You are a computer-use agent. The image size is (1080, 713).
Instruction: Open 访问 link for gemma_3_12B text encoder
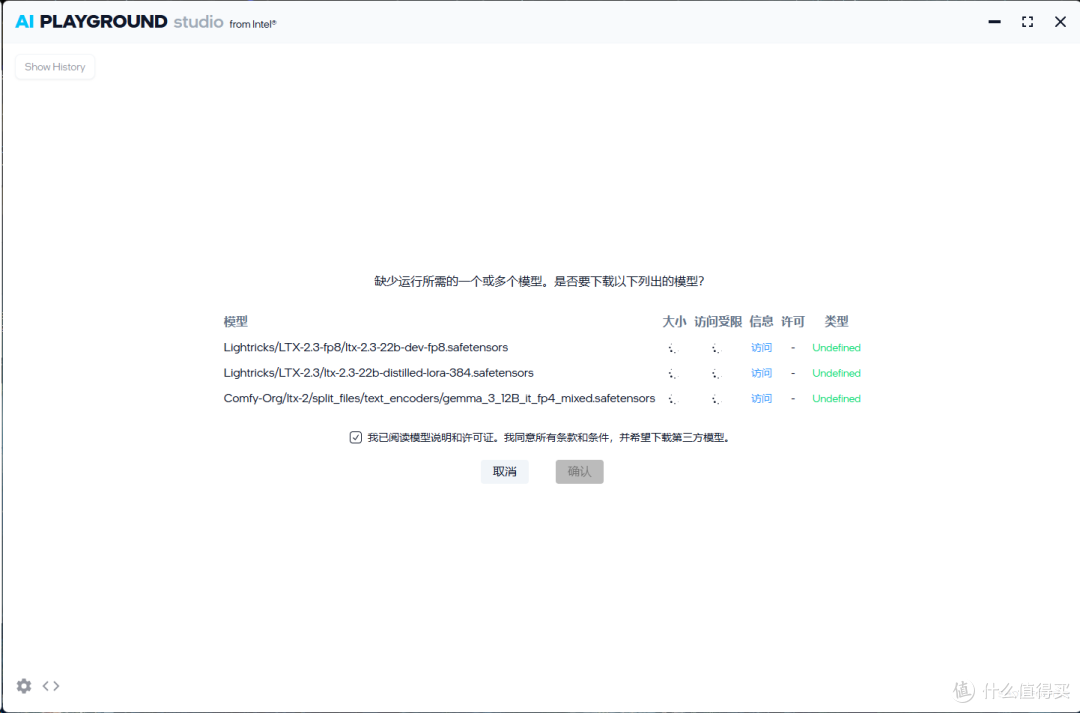[761, 399]
